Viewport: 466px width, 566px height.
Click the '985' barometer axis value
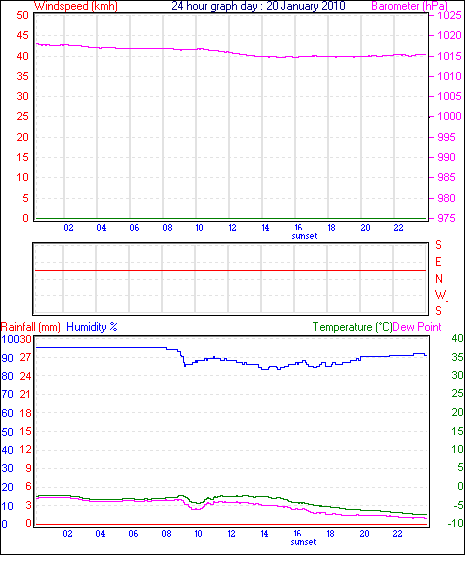pos(447,178)
